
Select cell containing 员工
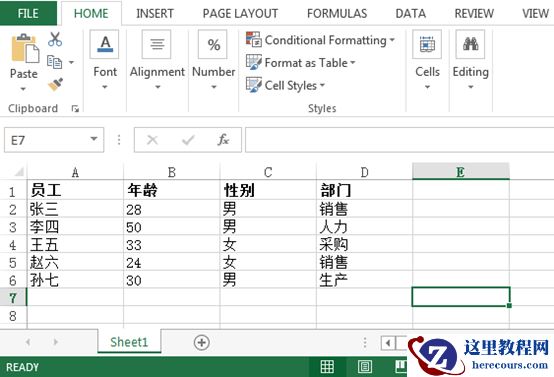coord(75,190)
